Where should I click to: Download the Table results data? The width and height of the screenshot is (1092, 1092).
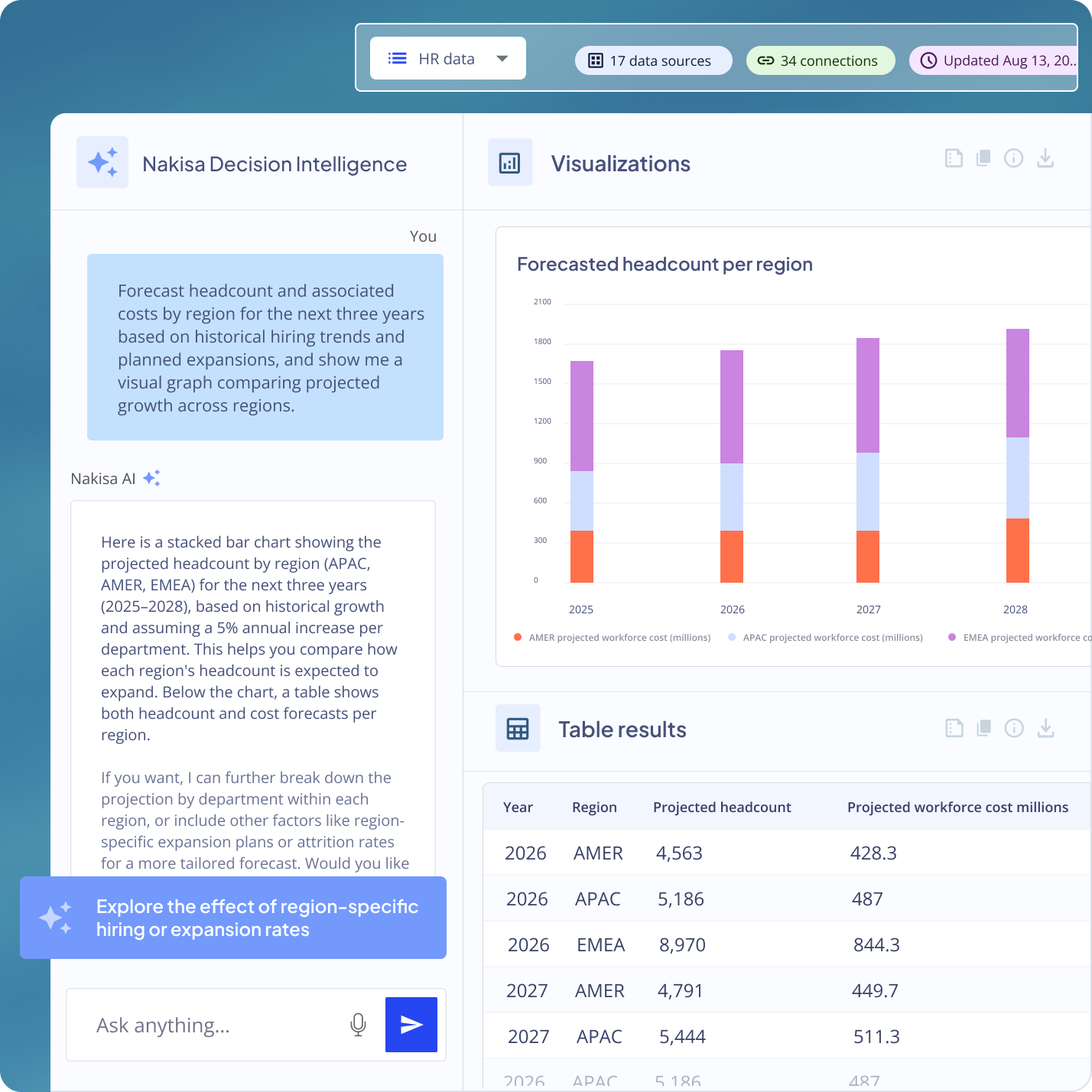1045,727
